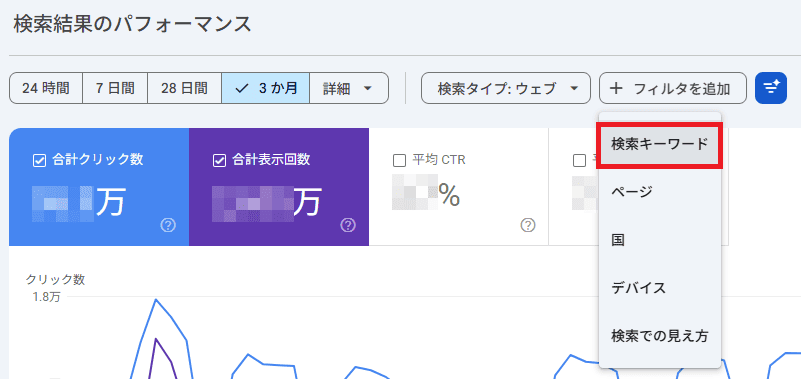The image size is (801, 379).
Task: Enable the 平均 CTR checkbox
Action: tap(399, 160)
